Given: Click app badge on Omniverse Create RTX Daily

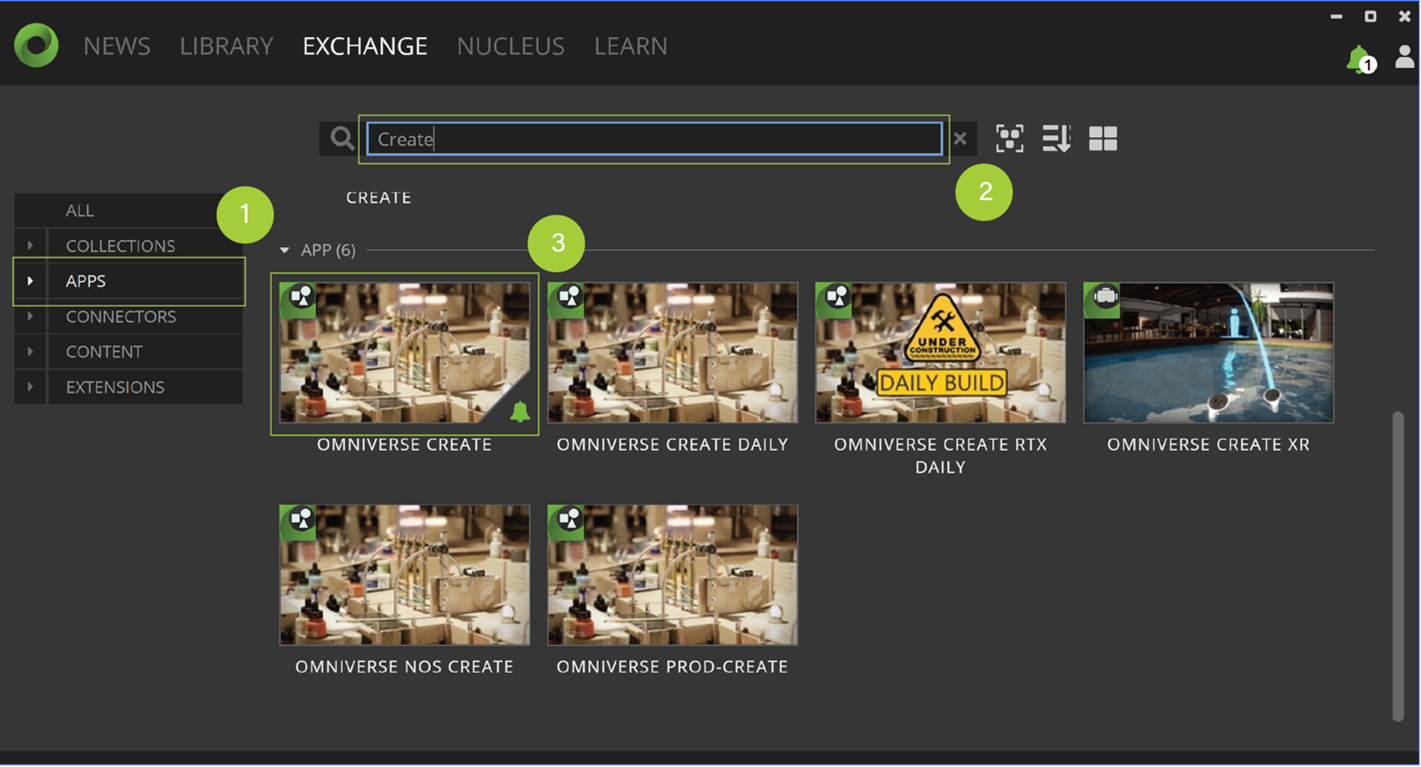Looking at the screenshot, I should [x=836, y=298].
